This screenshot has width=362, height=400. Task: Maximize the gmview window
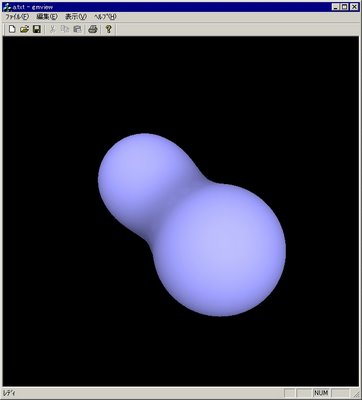(x=345, y=7)
